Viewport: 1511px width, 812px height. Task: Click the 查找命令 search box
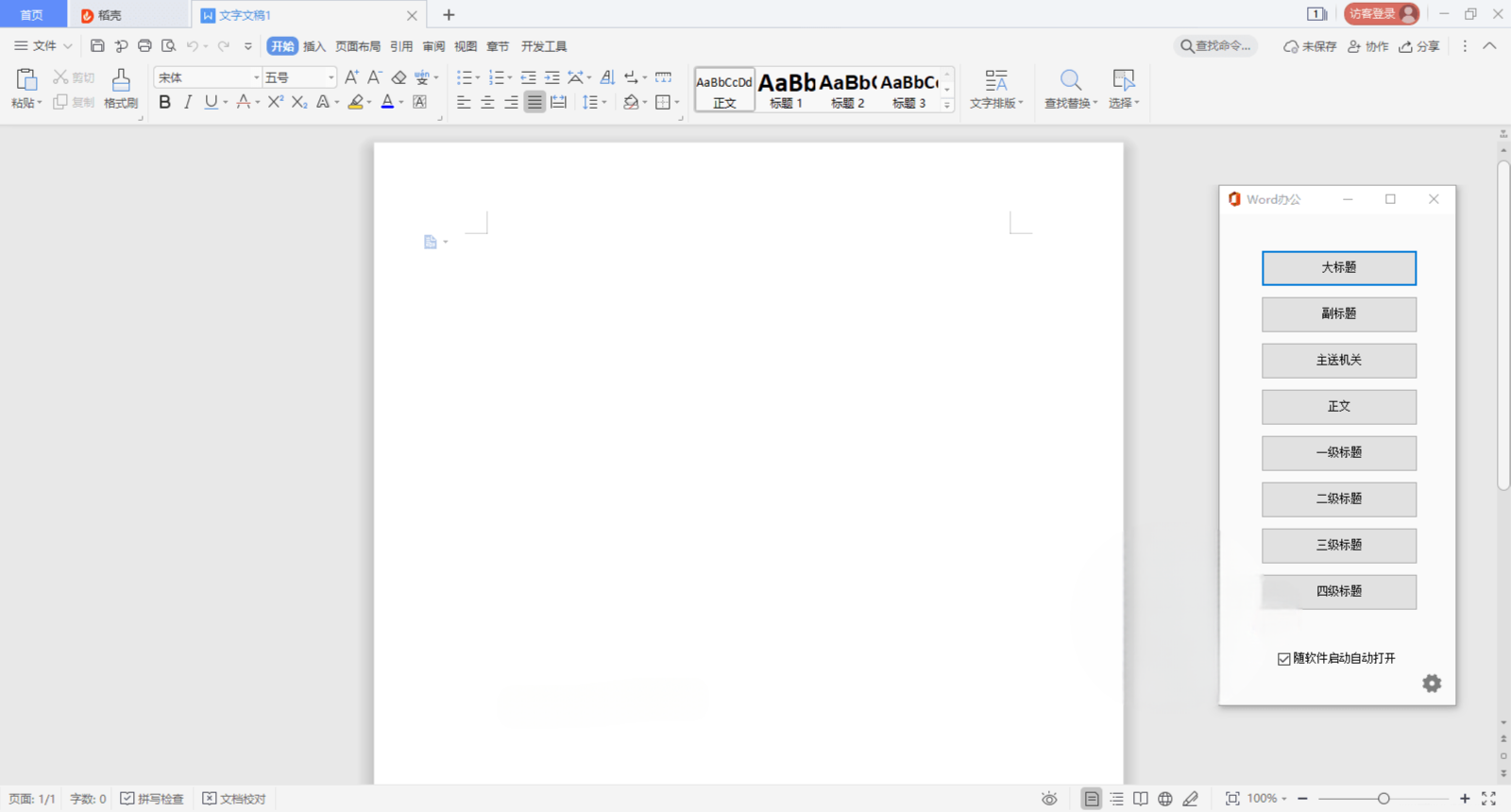pyautogui.click(x=1215, y=45)
